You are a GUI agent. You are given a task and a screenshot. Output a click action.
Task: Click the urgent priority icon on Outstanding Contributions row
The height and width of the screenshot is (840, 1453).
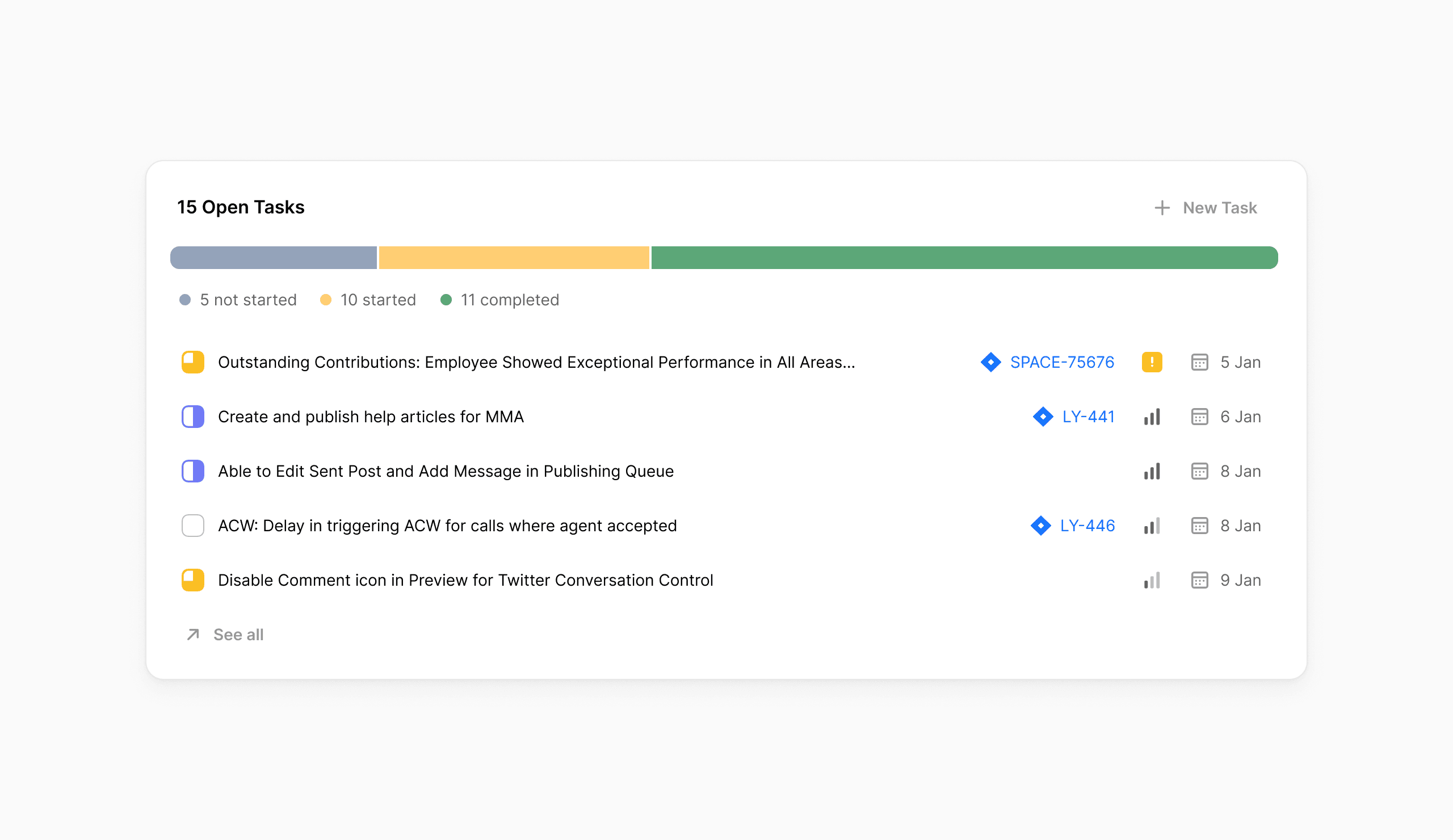pyautogui.click(x=1152, y=362)
